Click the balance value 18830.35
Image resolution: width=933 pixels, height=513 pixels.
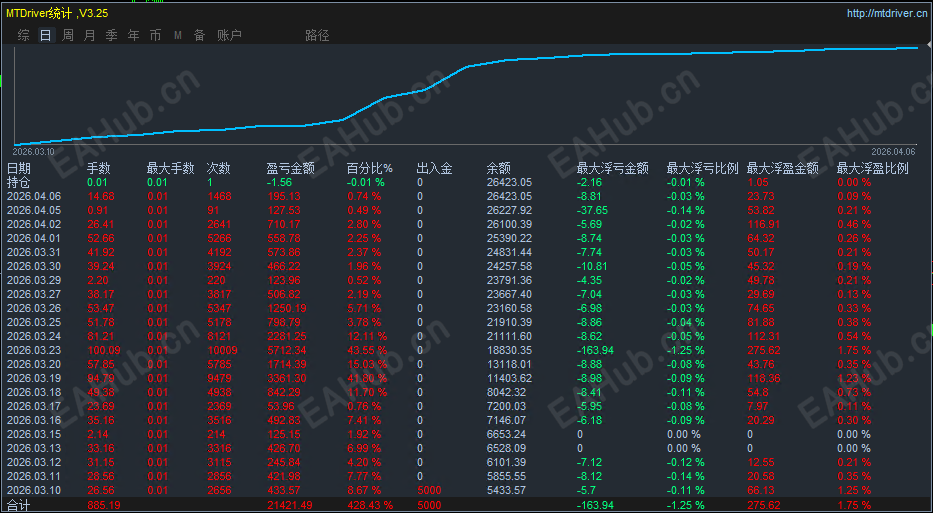[x=509, y=350]
